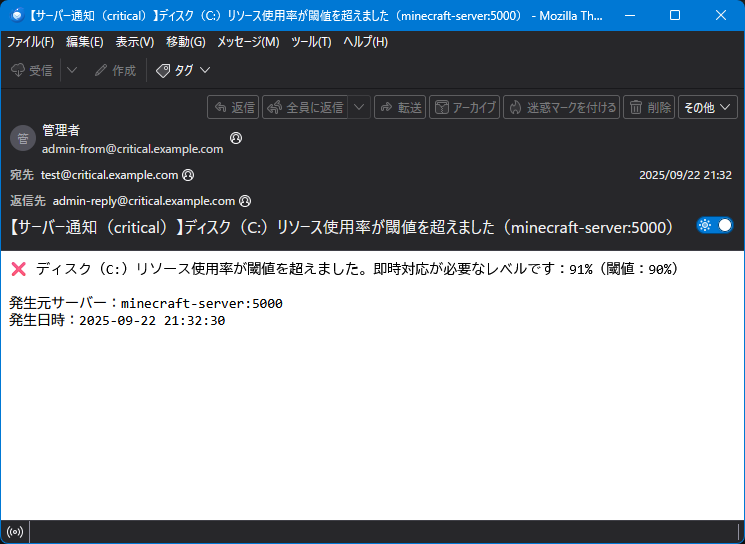Click the 受信 get messages button
Screen dimensions: 745x544
click(x=31, y=70)
